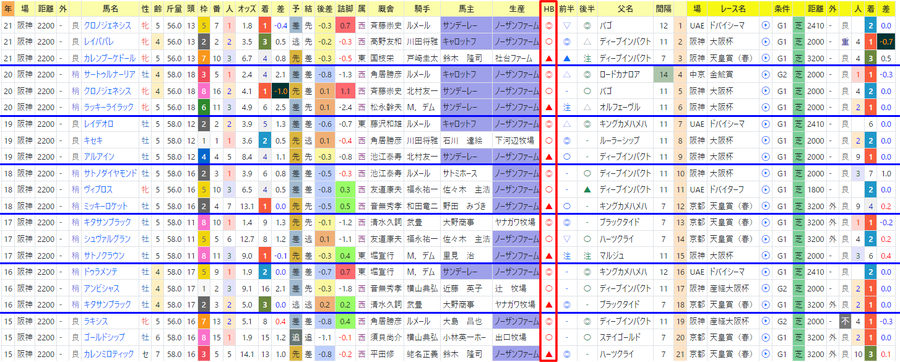Click the 生産 column header
Image resolution: width=900 pixels, height=362 pixels.
click(x=516, y=9)
